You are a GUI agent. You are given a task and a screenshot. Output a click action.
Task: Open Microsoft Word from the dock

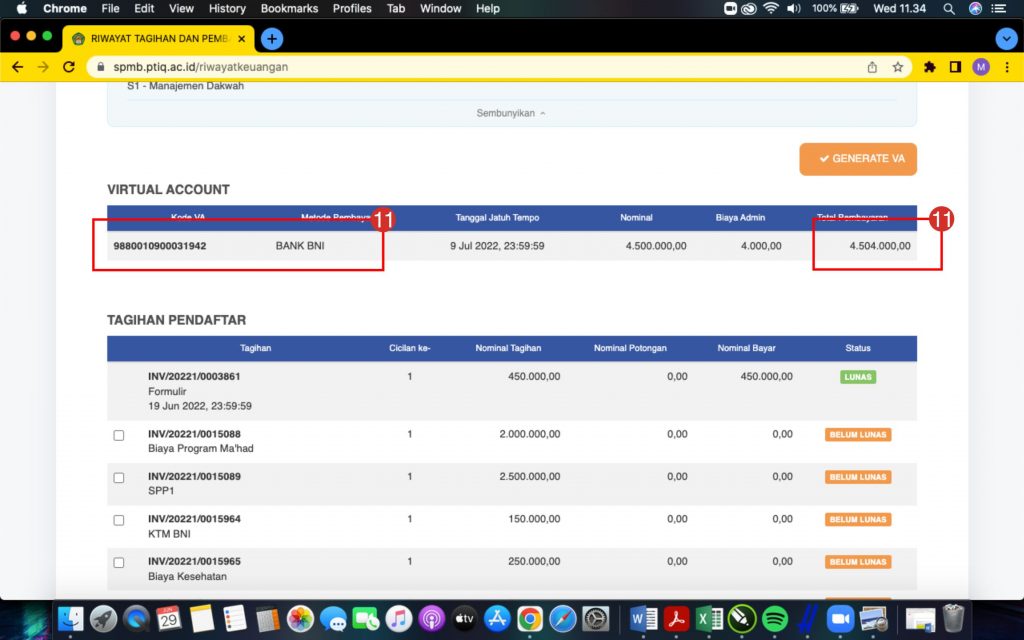point(644,618)
